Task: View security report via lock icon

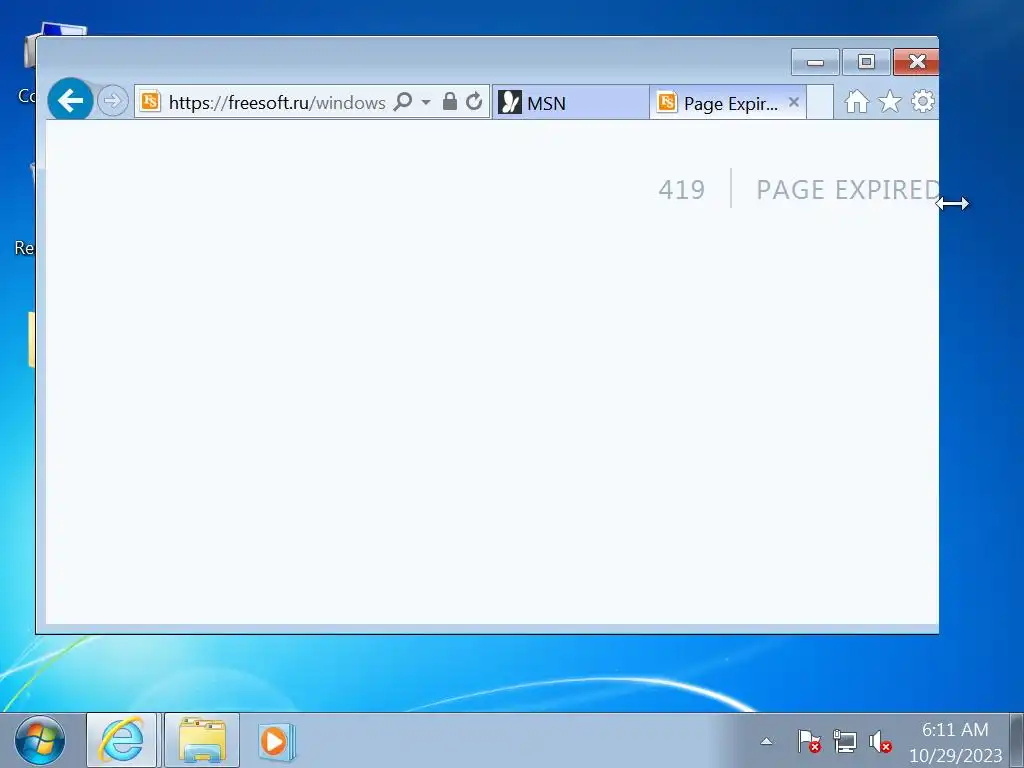Action: 449,101
